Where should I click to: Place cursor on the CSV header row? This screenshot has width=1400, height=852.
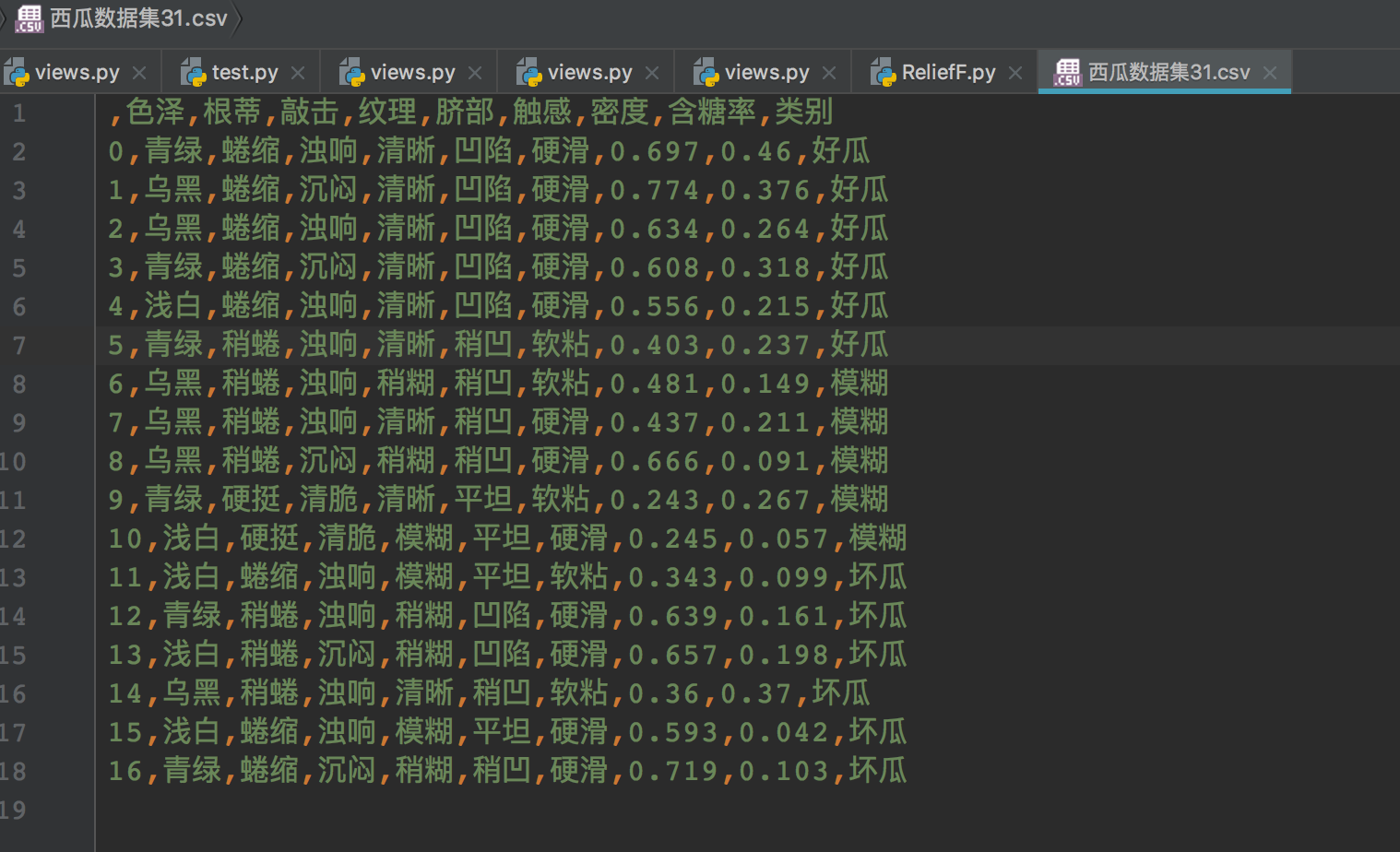click(461, 112)
